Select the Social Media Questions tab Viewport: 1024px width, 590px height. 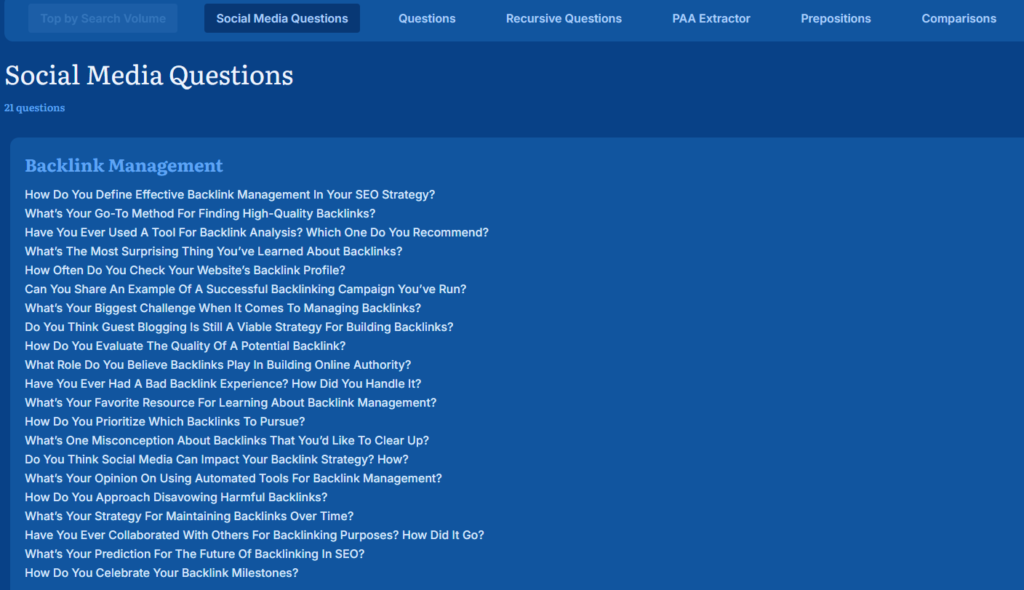tap(282, 18)
